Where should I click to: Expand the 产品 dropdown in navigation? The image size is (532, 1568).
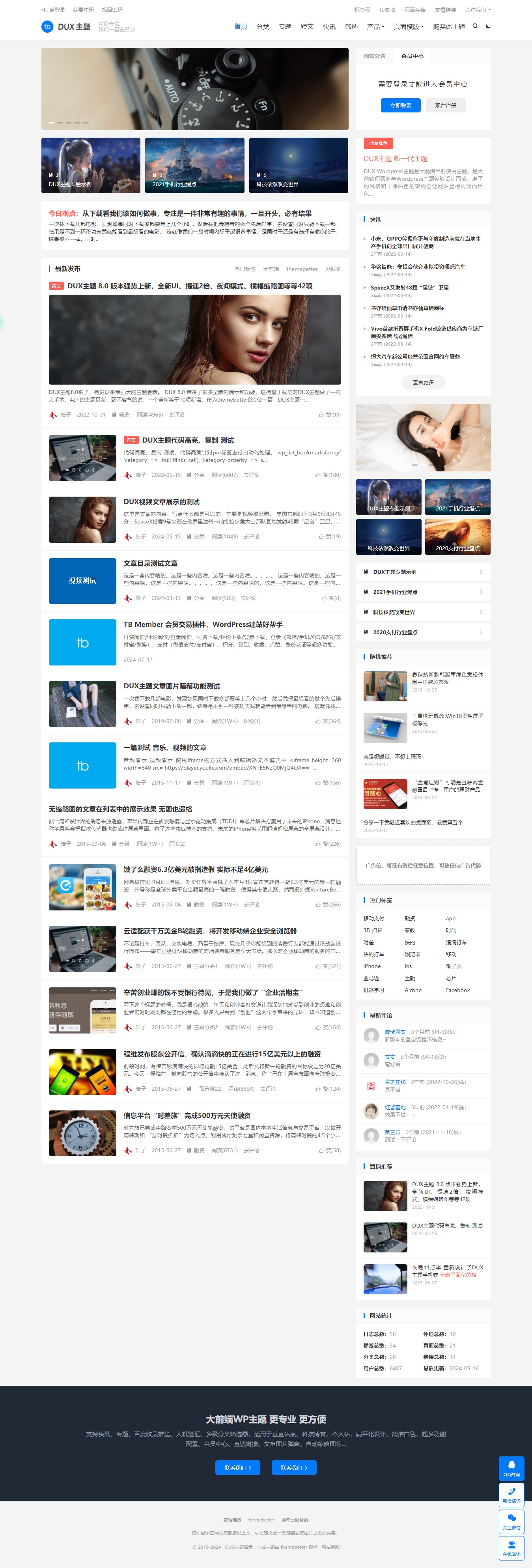375,27
